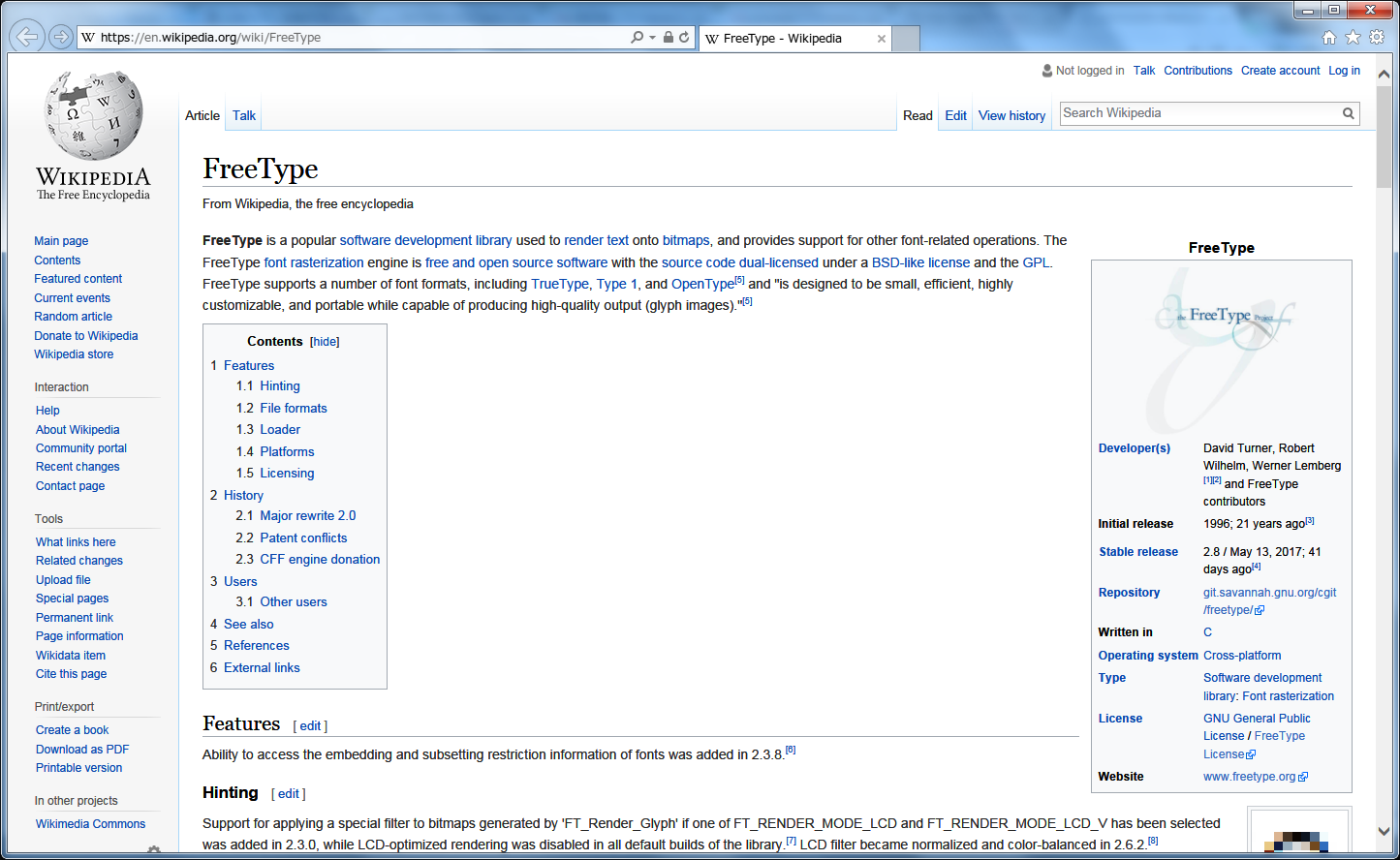Click the Cross-platform link in infobox
1400x860 pixels.
point(1242,656)
